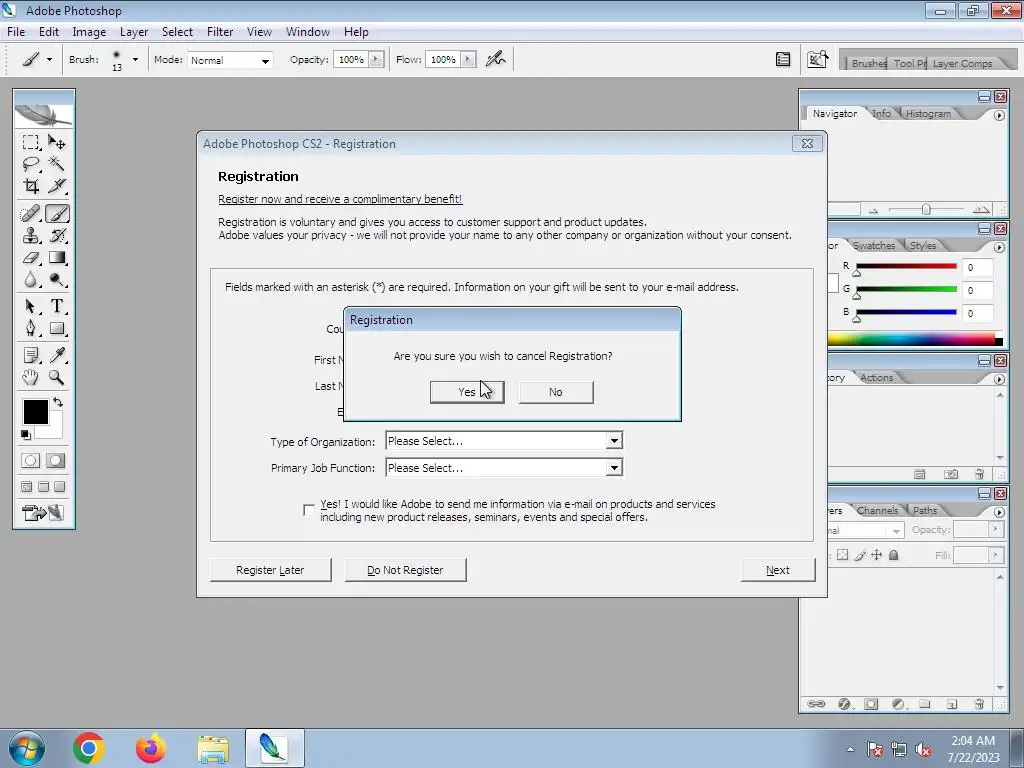This screenshot has width=1024, height=768.
Task: Click the Opacity value field
Action: [351, 59]
